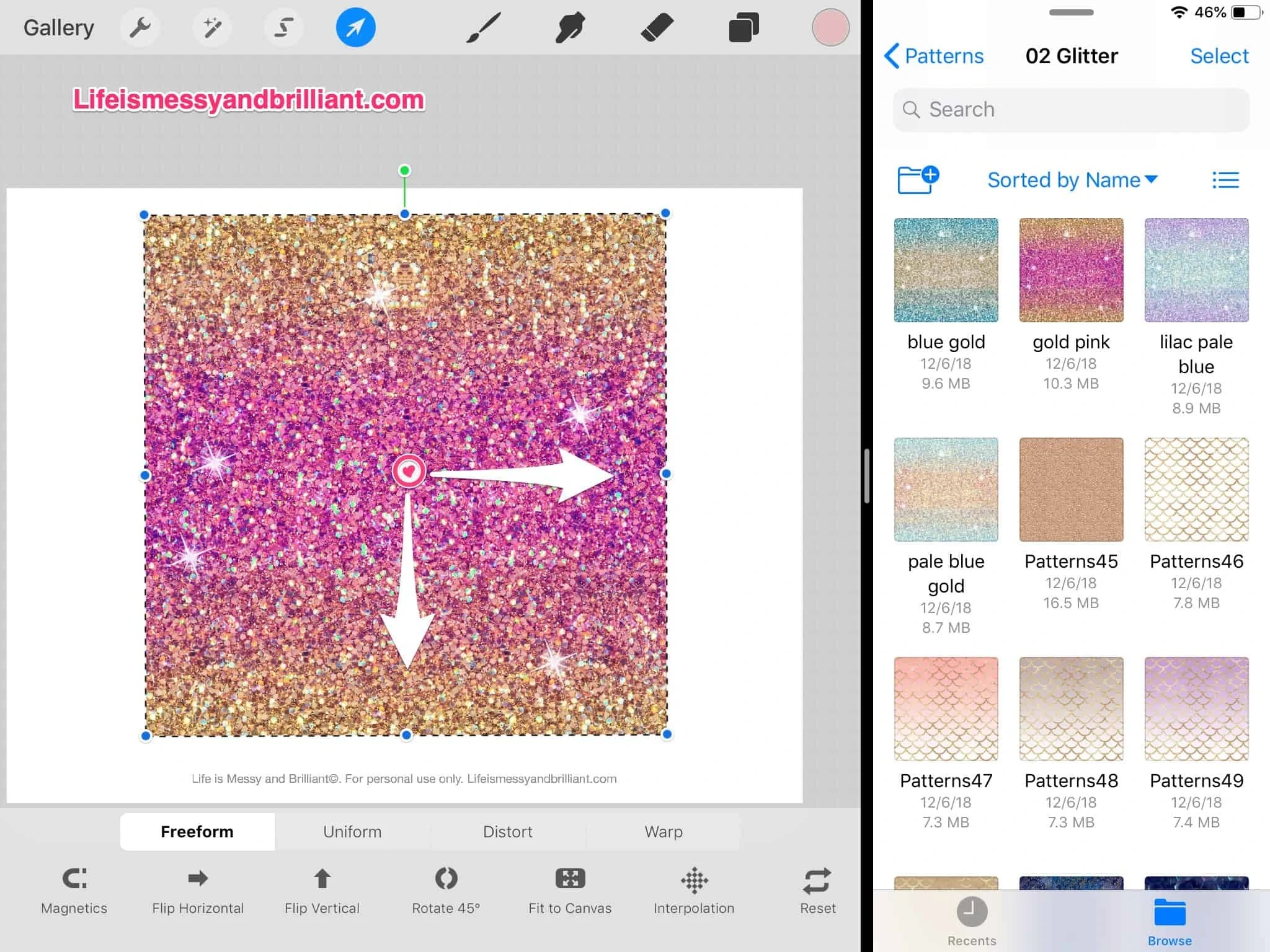Tap the Transform arrow tool
This screenshot has width=1270, height=952.
coord(355,27)
